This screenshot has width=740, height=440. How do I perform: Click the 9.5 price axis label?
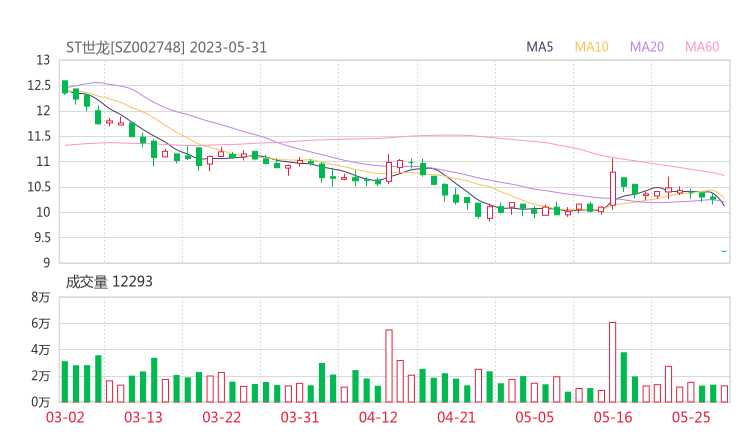click(42, 237)
